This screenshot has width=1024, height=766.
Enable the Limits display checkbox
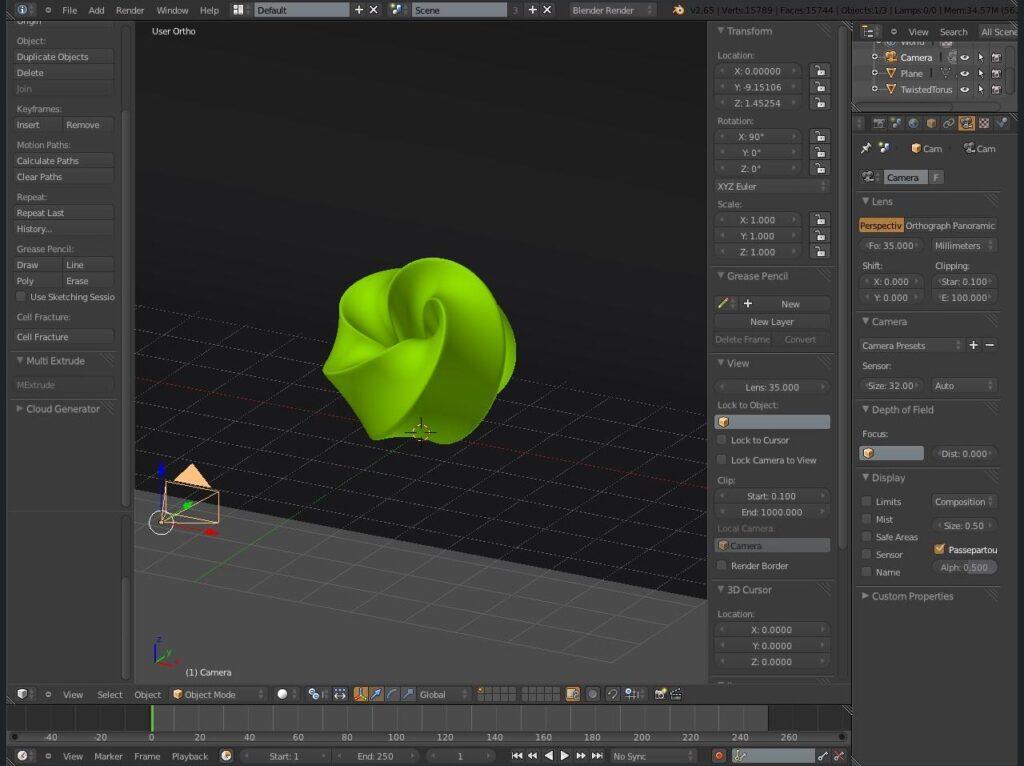(867, 502)
